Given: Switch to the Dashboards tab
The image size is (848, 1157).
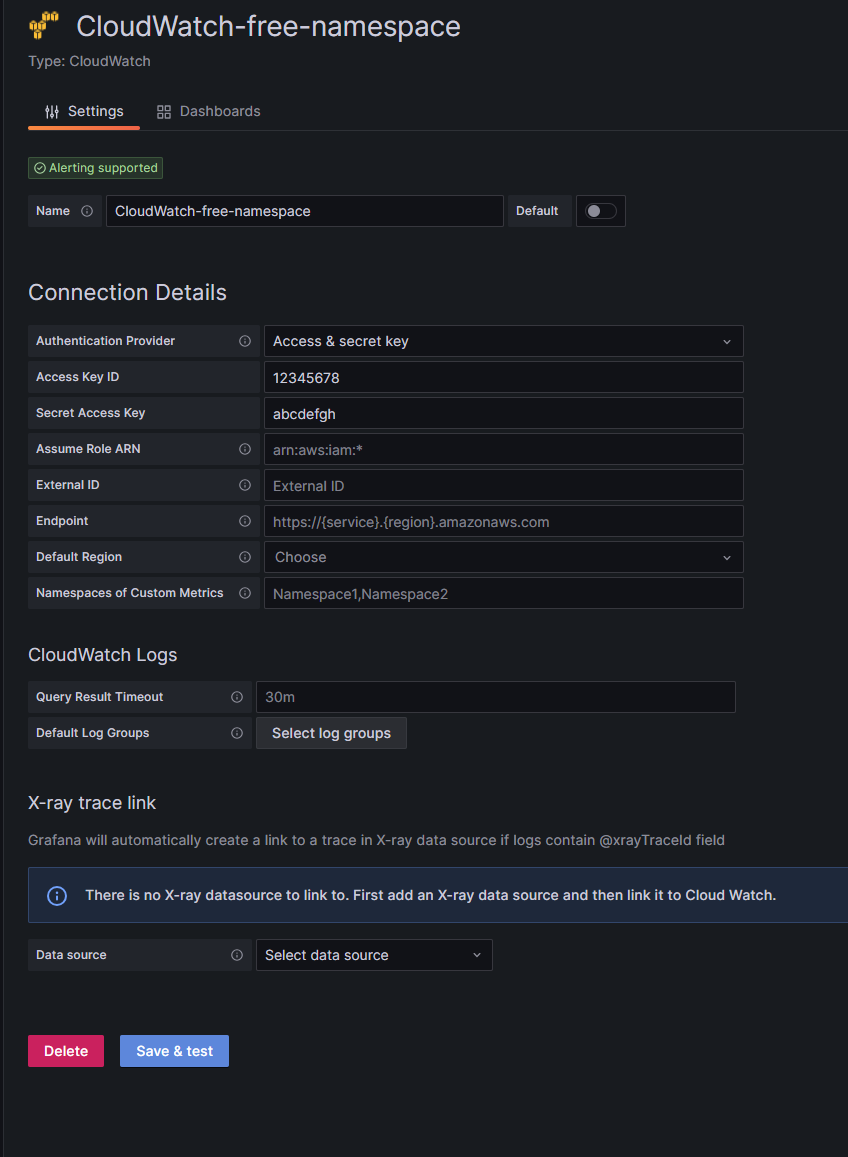Looking at the screenshot, I should pyautogui.click(x=209, y=111).
